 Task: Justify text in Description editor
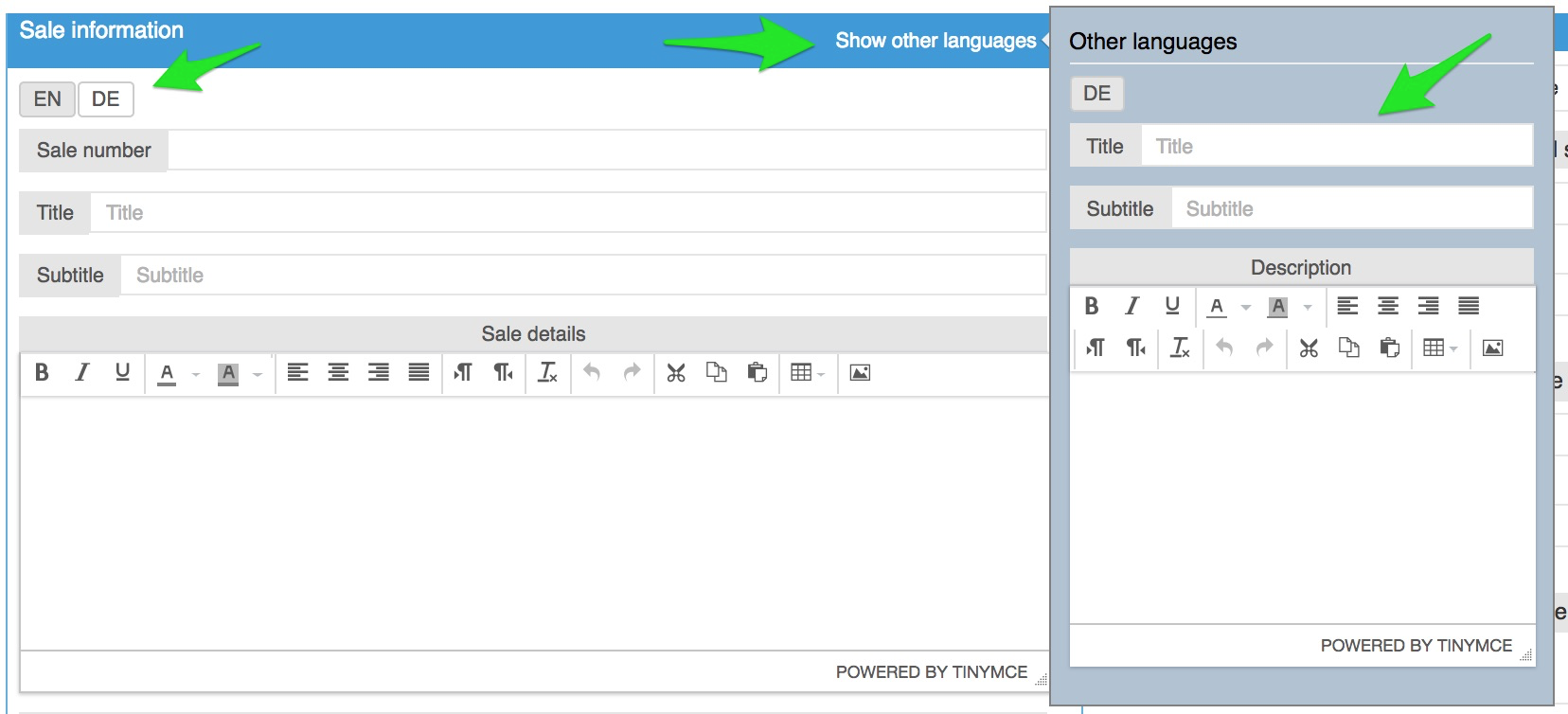(1469, 306)
